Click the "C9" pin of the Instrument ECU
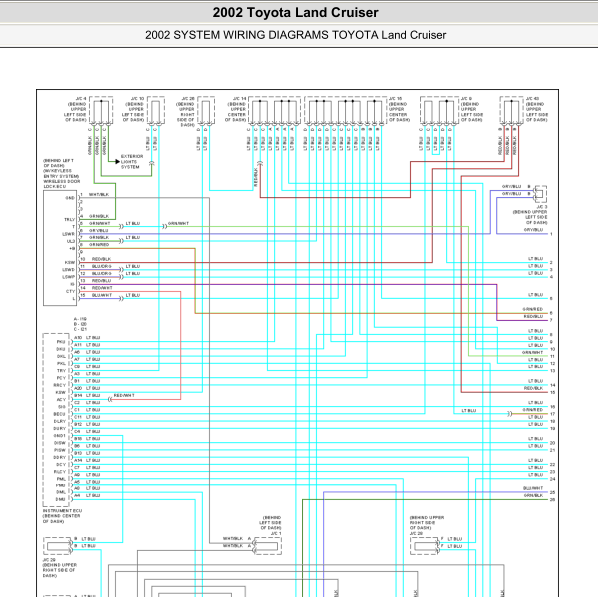 77,367
